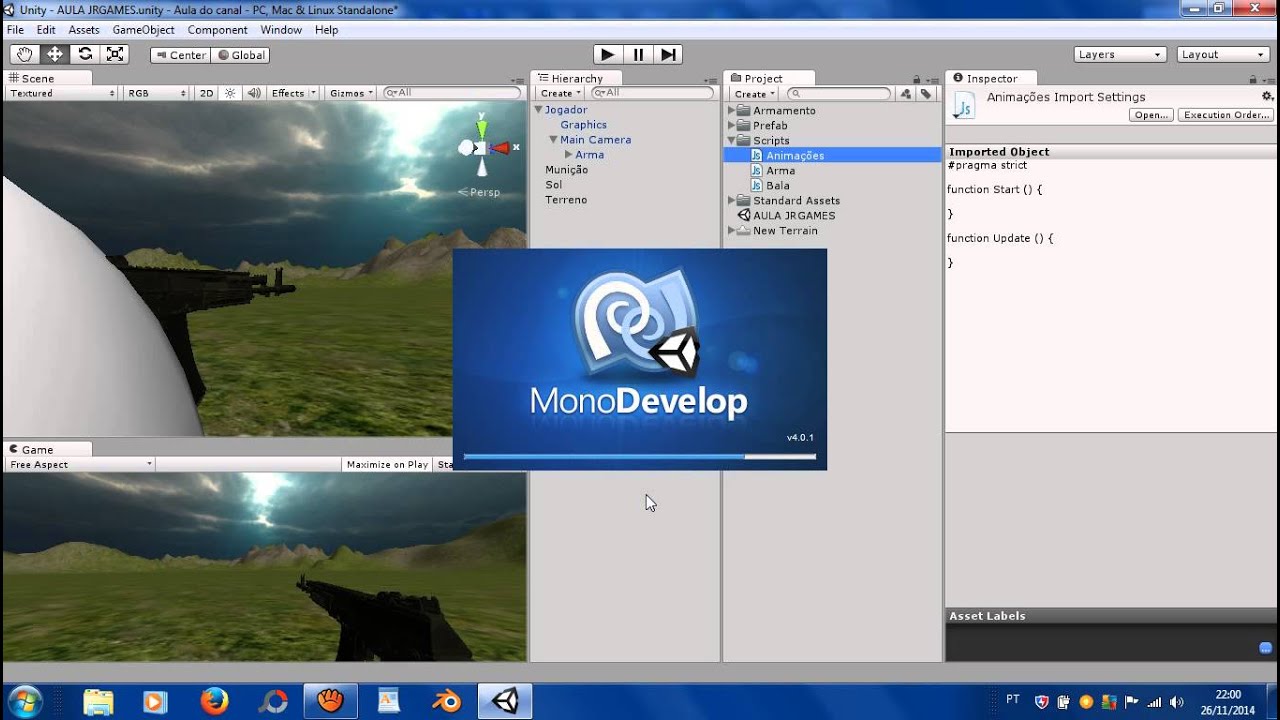Click the Search by Label tag icon
This screenshot has height=720, width=1280.
[x=926, y=94]
